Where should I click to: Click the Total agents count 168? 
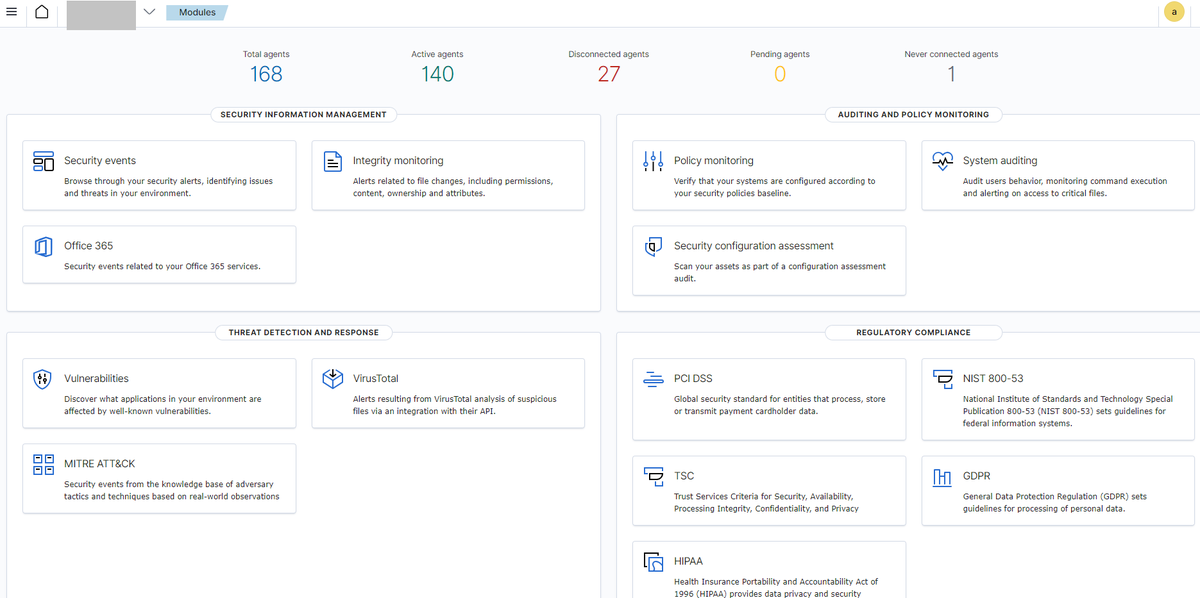click(266, 74)
